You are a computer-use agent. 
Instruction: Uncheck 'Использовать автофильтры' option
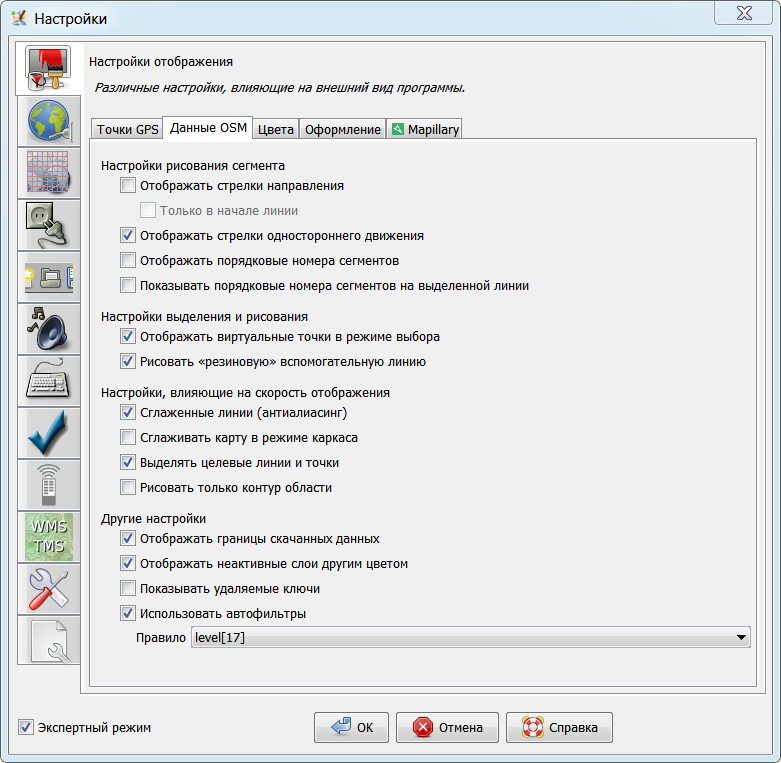click(127, 613)
